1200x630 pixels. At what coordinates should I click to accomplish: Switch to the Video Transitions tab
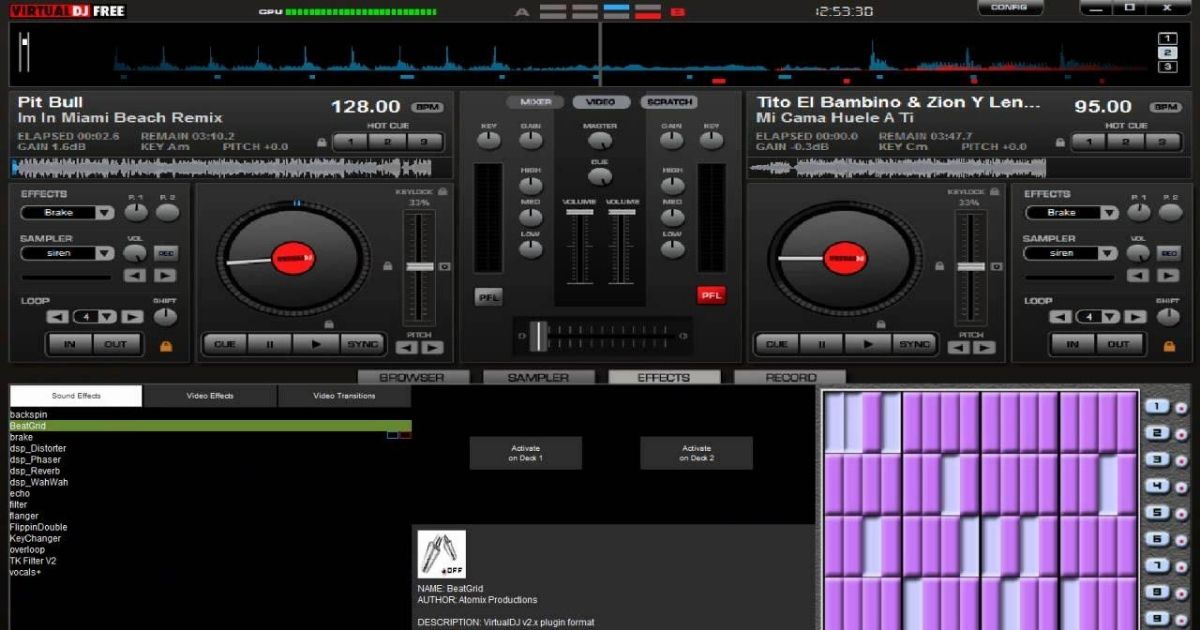click(x=345, y=396)
